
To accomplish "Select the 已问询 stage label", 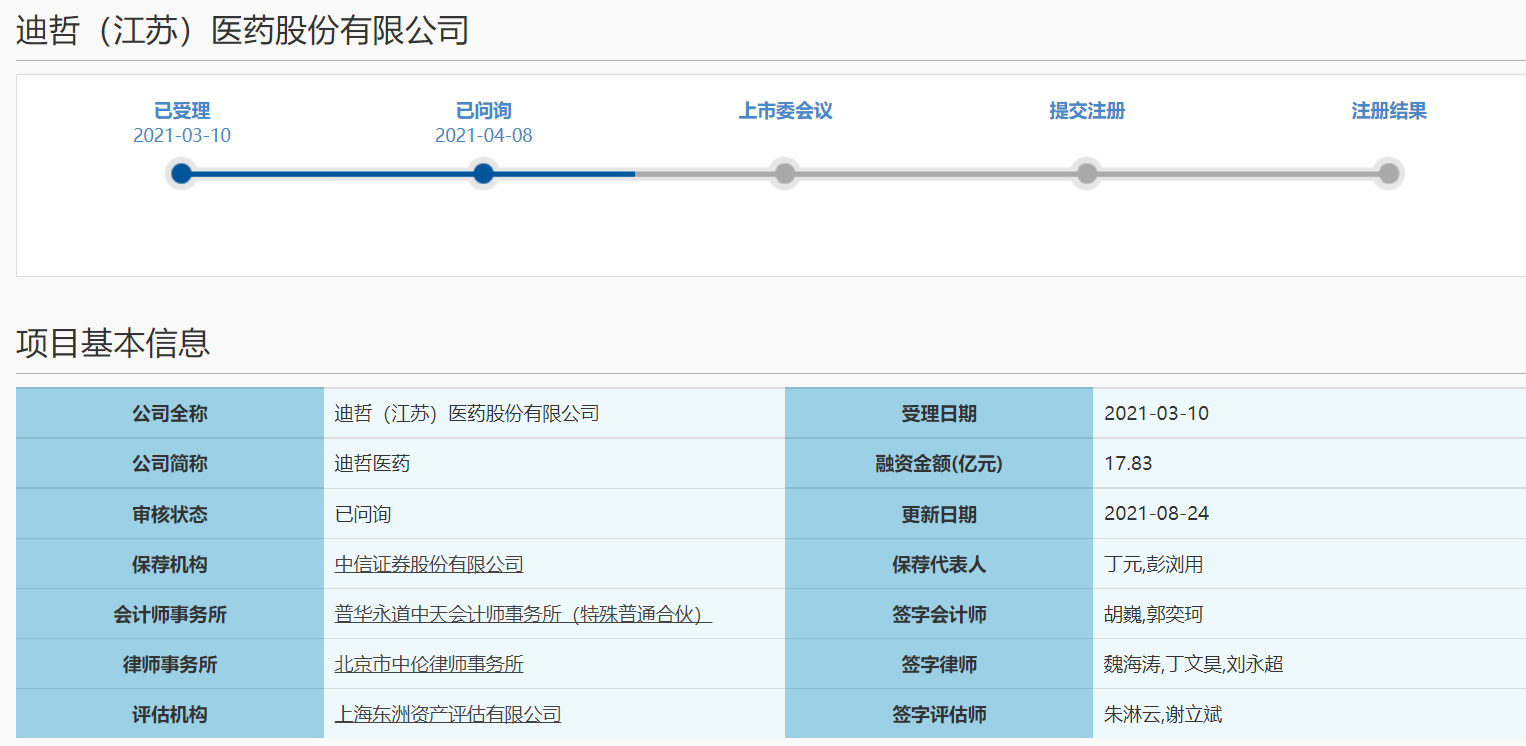I will (484, 111).
